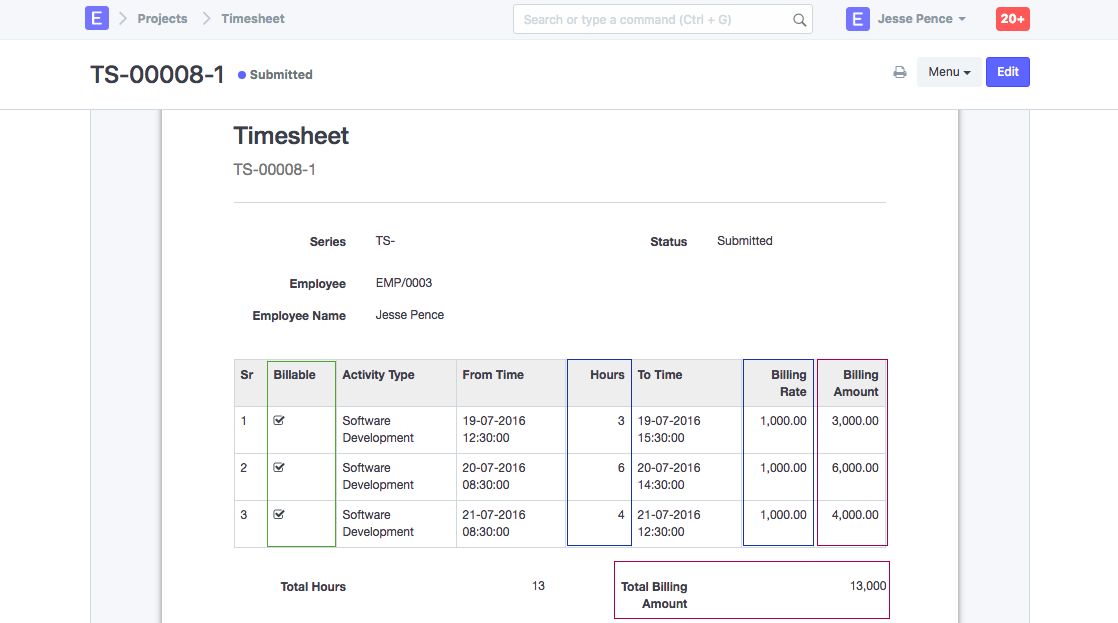Screen dimensions: 1118x623
Task: Click the printer icon
Action: coord(900,72)
